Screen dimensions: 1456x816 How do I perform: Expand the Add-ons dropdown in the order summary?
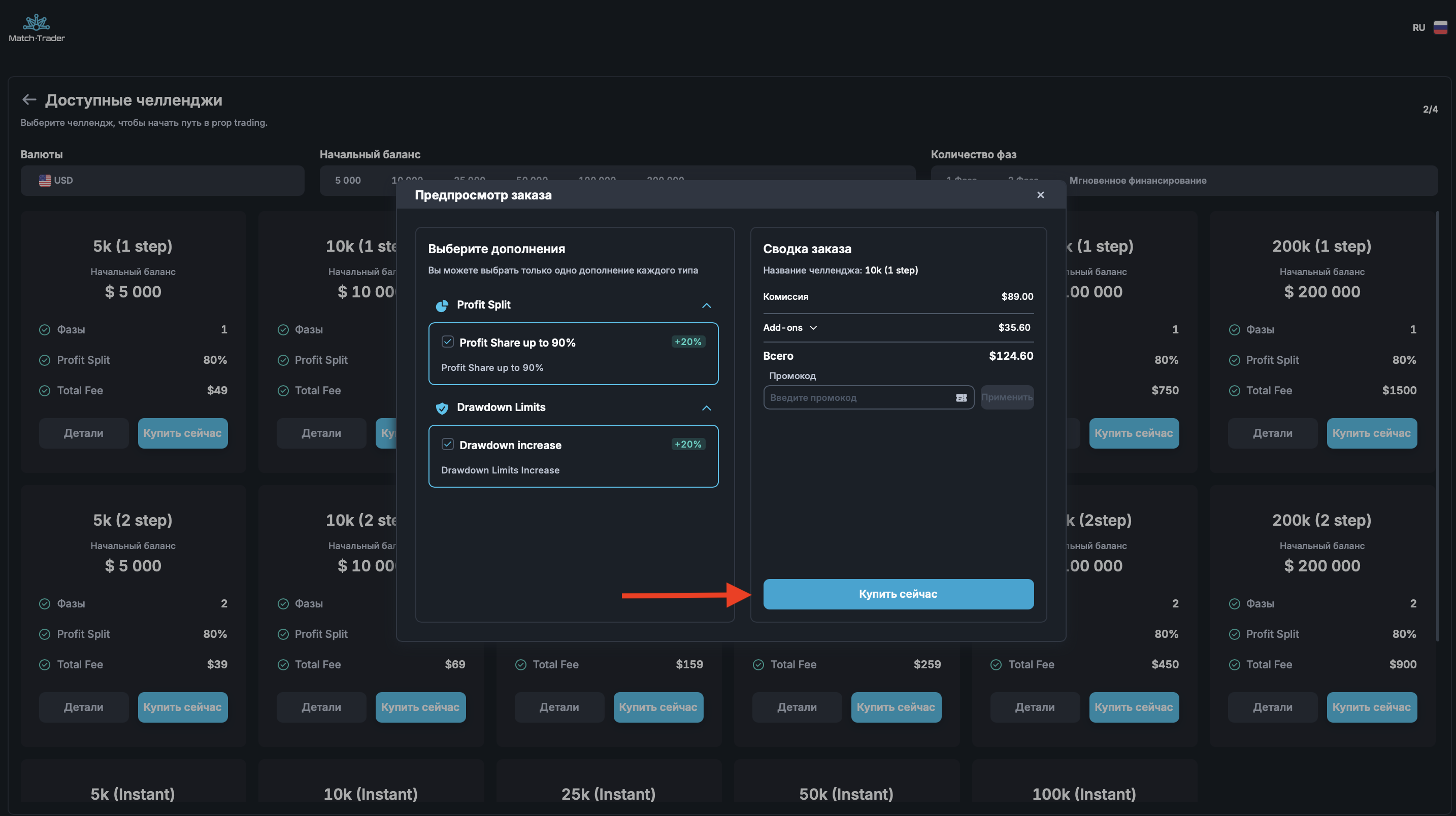coord(813,328)
